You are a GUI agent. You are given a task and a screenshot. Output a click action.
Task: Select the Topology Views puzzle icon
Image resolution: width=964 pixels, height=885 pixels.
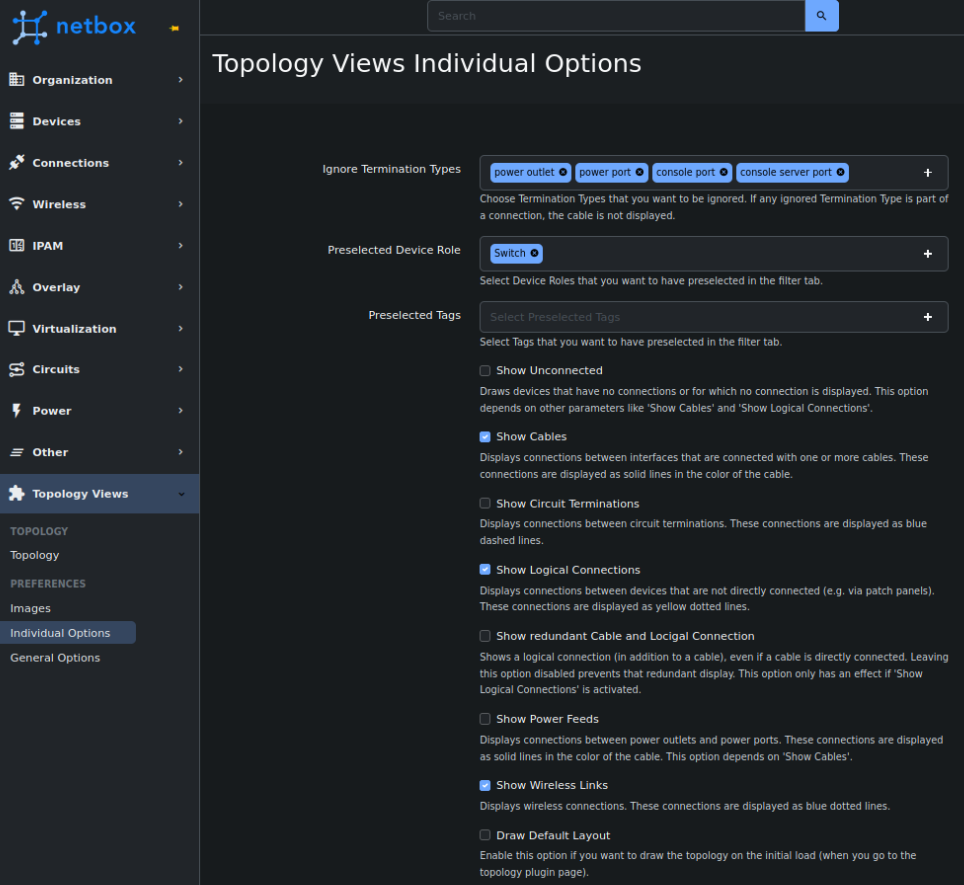tap(15, 493)
